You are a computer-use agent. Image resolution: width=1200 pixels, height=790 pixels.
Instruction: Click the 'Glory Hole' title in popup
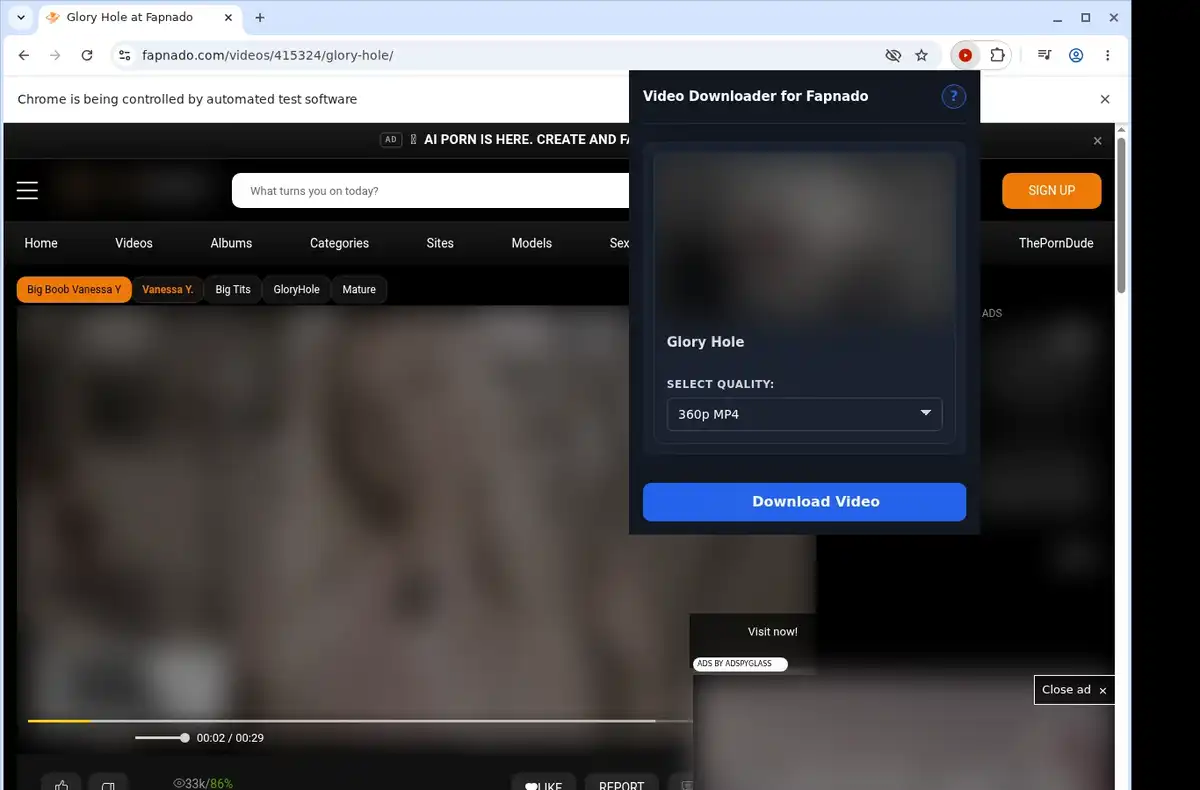[x=705, y=342]
